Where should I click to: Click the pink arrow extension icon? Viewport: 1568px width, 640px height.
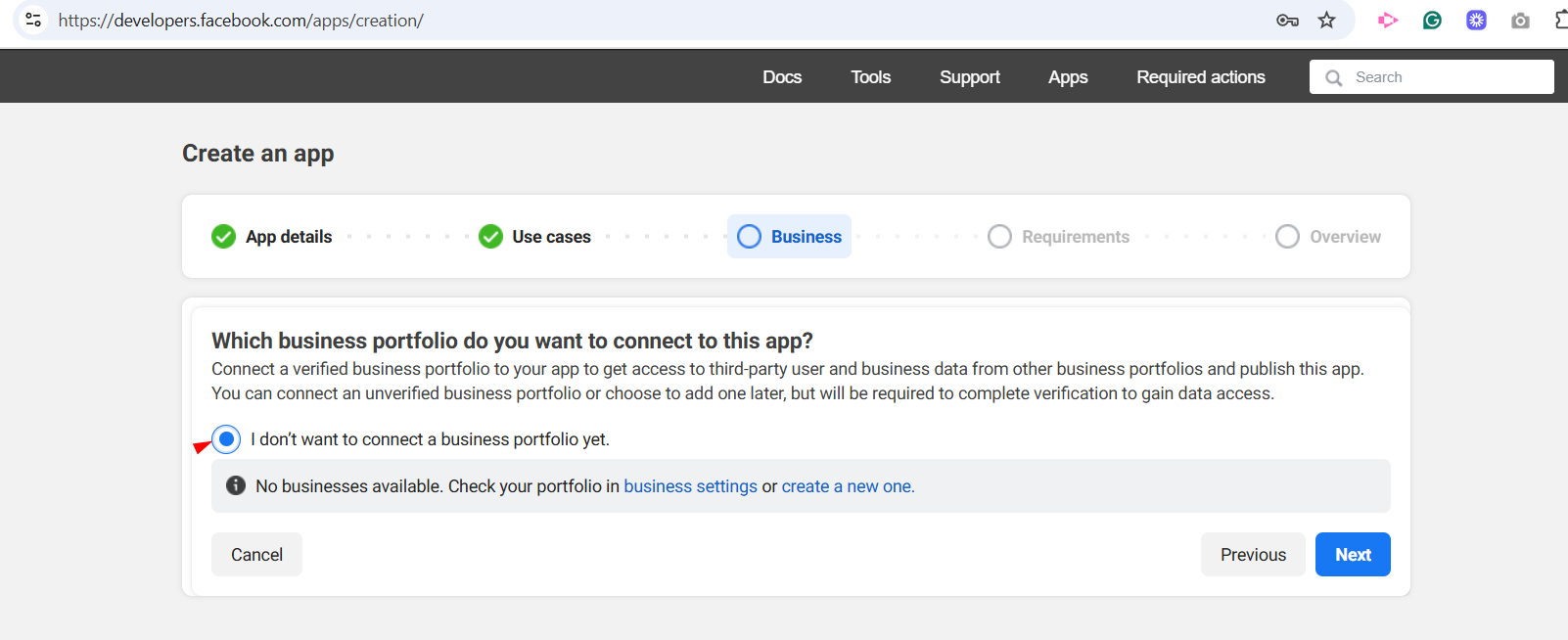click(1388, 21)
